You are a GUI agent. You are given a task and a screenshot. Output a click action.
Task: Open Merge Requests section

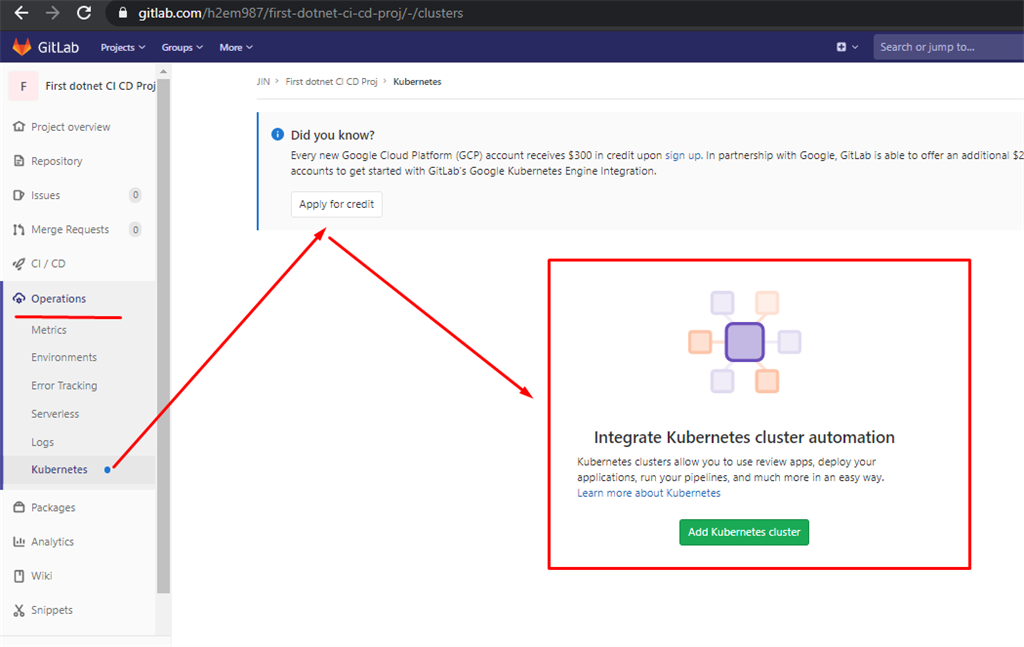[70, 229]
